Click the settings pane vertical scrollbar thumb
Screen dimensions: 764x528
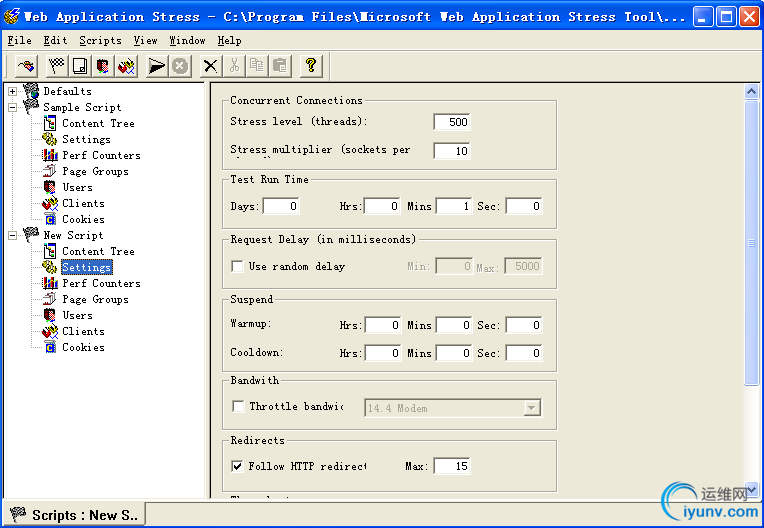point(751,242)
